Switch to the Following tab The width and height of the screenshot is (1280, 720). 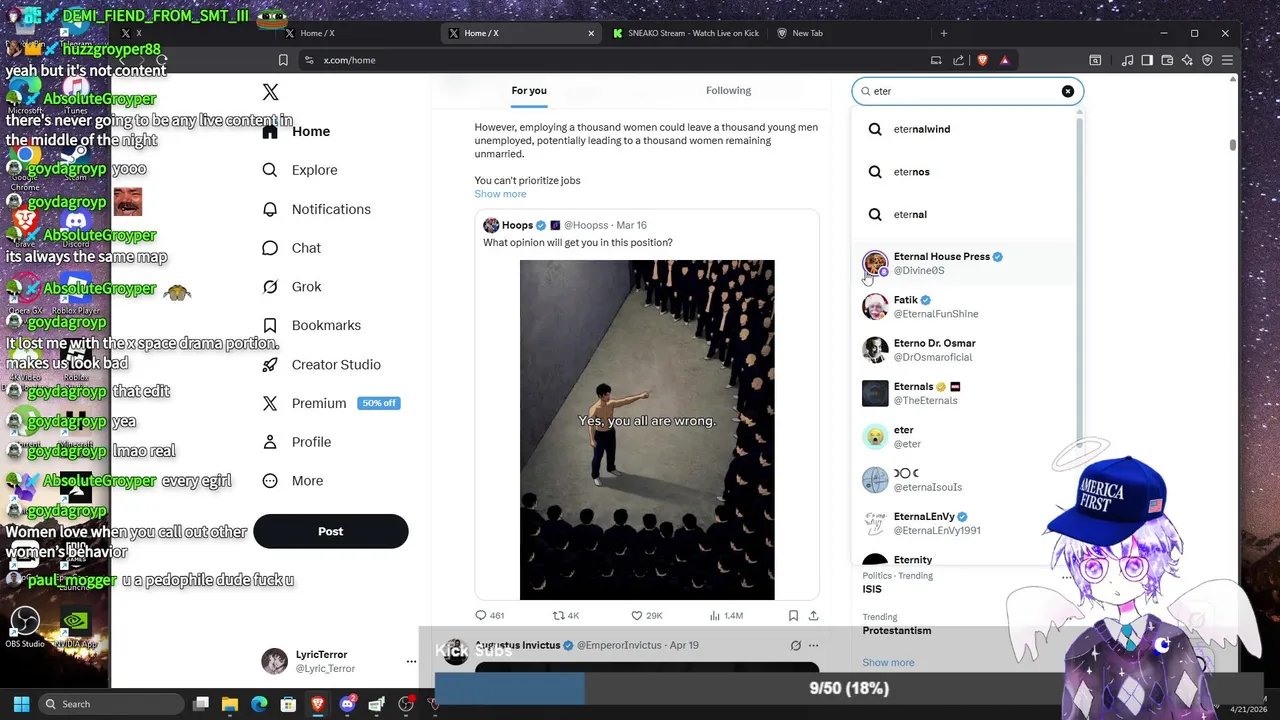tap(728, 91)
